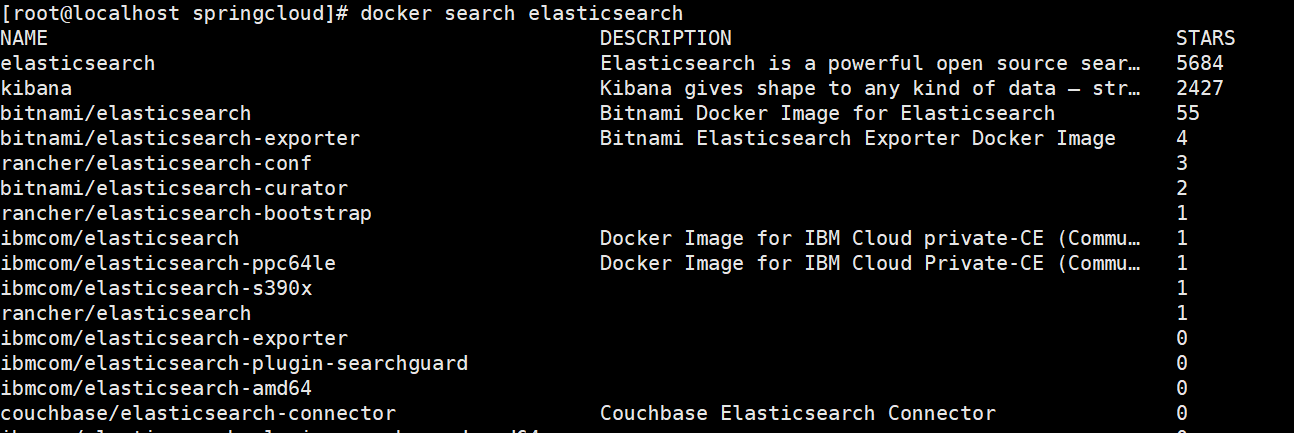
Task: Select the STARS column header
Action: (x=1206, y=38)
